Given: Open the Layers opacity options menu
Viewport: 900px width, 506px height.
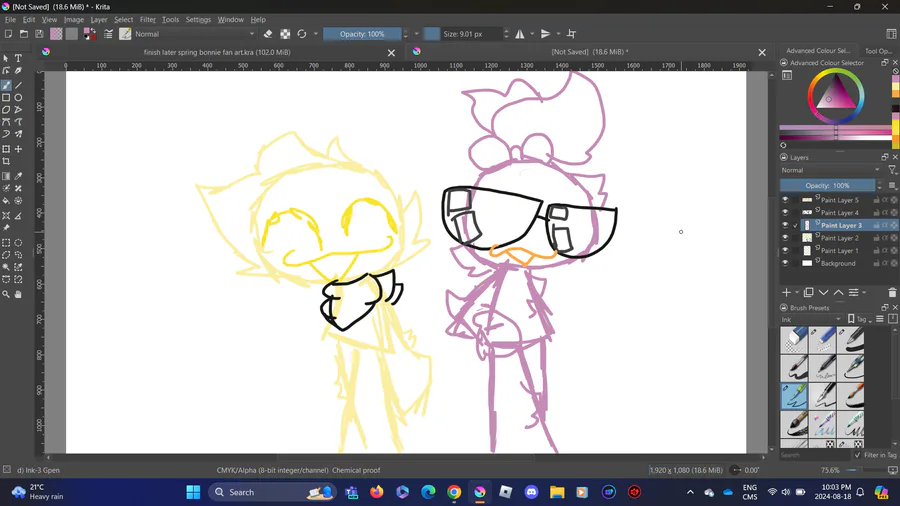Looking at the screenshot, I should [892, 185].
